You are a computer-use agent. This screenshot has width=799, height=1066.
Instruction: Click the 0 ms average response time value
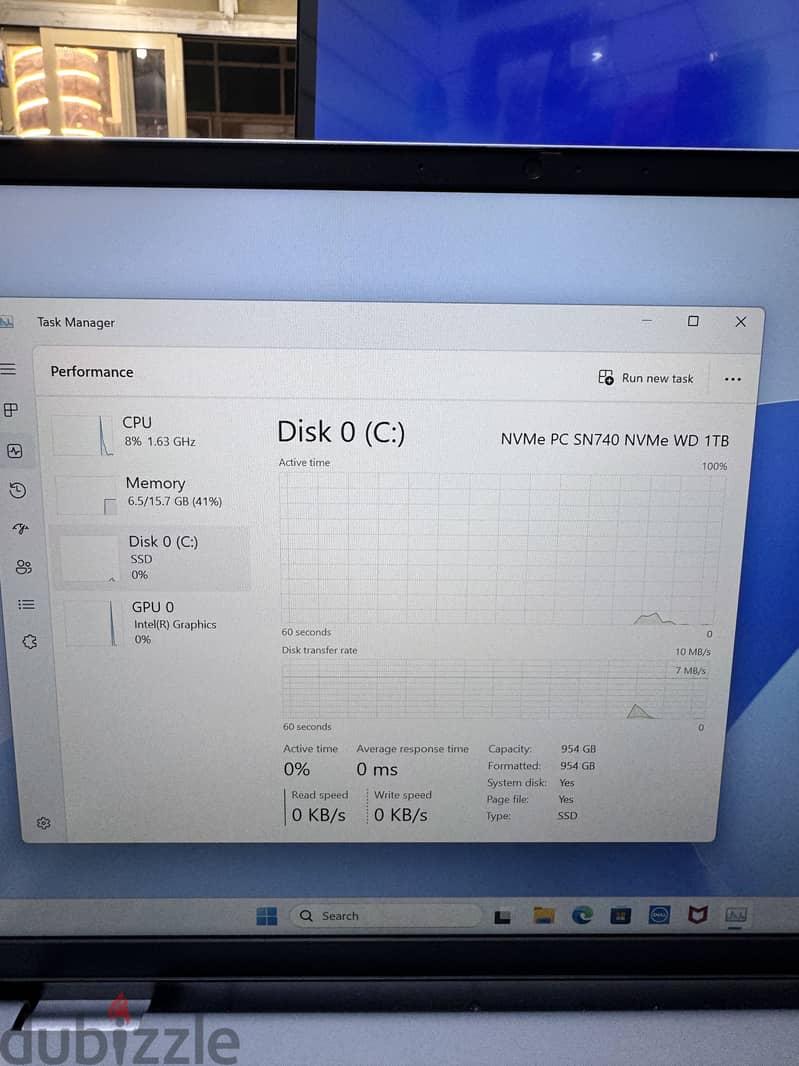tap(377, 770)
